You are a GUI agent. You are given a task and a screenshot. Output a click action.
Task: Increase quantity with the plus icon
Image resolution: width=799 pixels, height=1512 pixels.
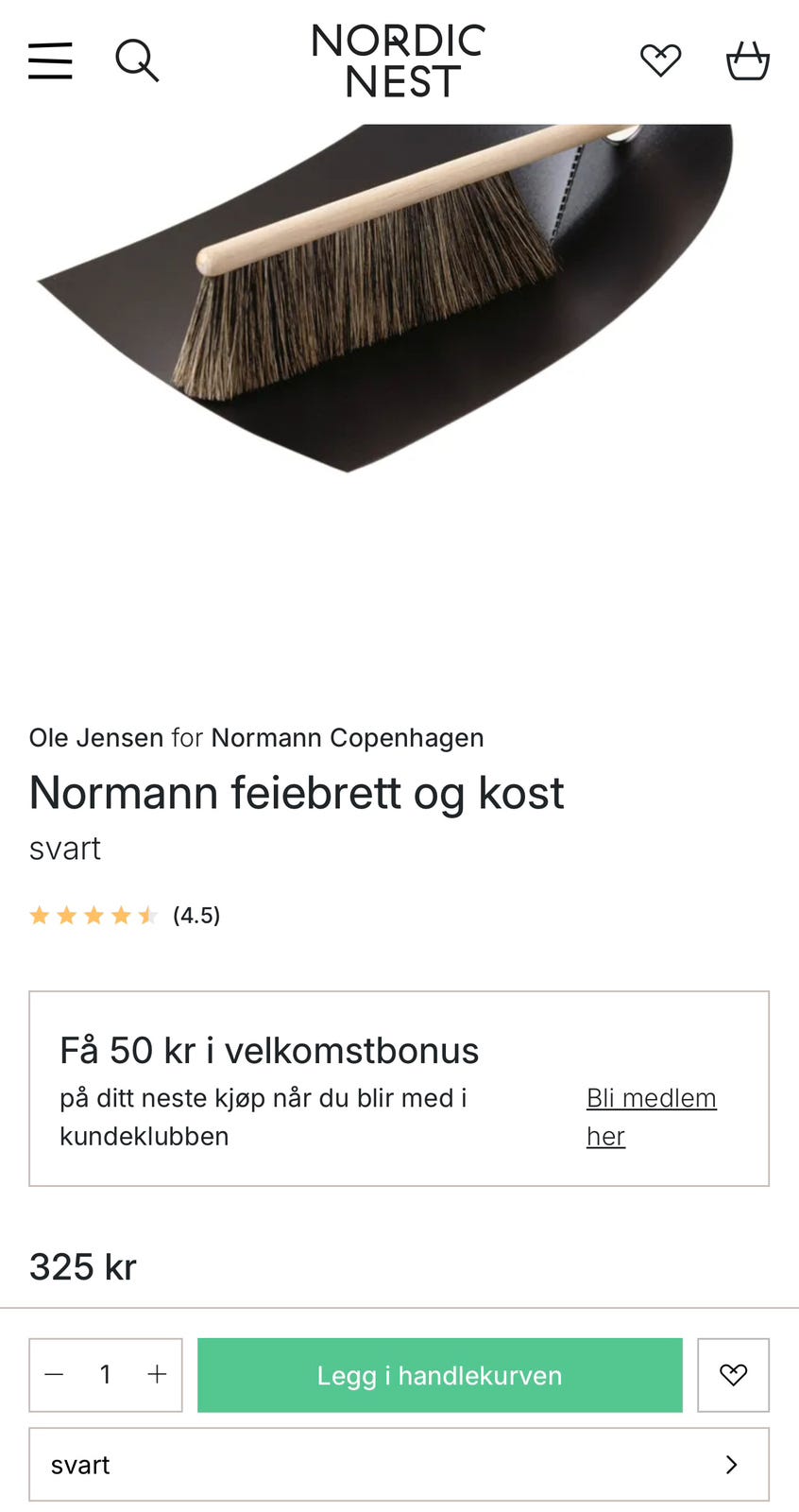point(158,1375)
